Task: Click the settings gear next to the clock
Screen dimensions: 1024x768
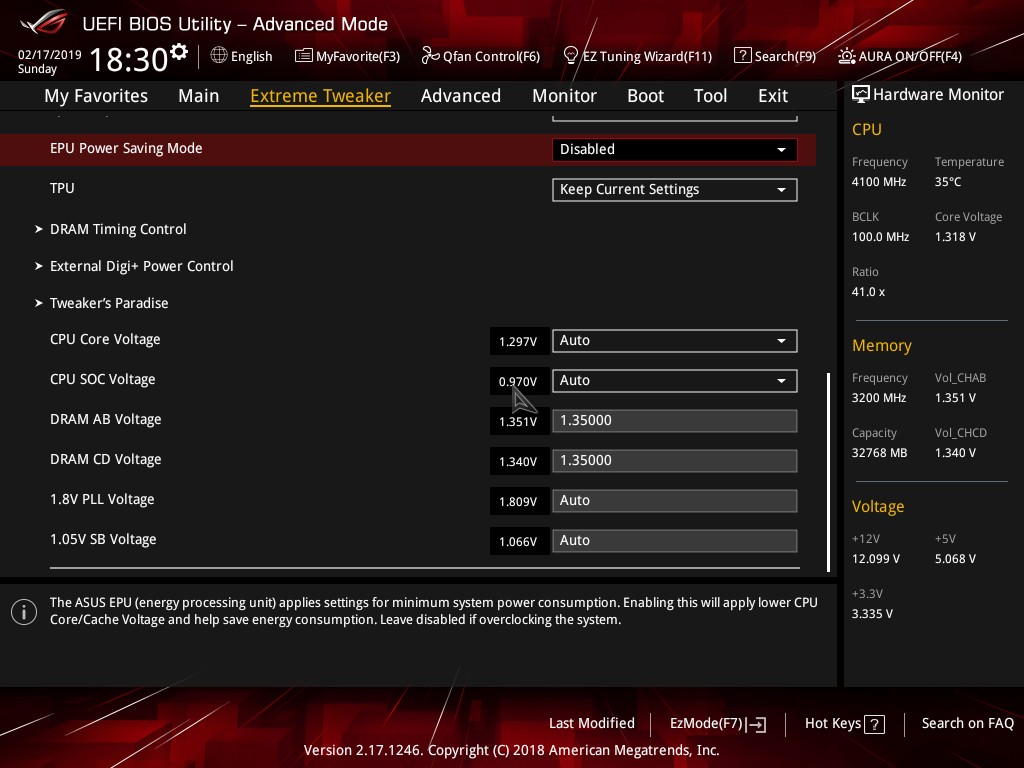Action: 179,51
